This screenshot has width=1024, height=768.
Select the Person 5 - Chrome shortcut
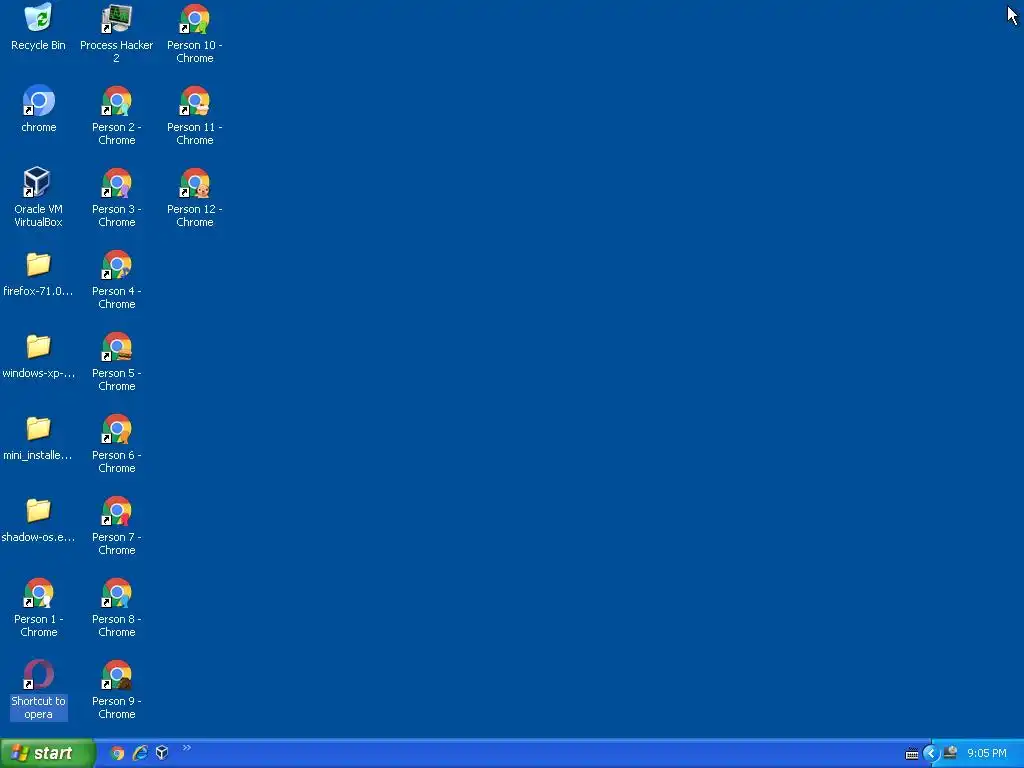(116, 361)
